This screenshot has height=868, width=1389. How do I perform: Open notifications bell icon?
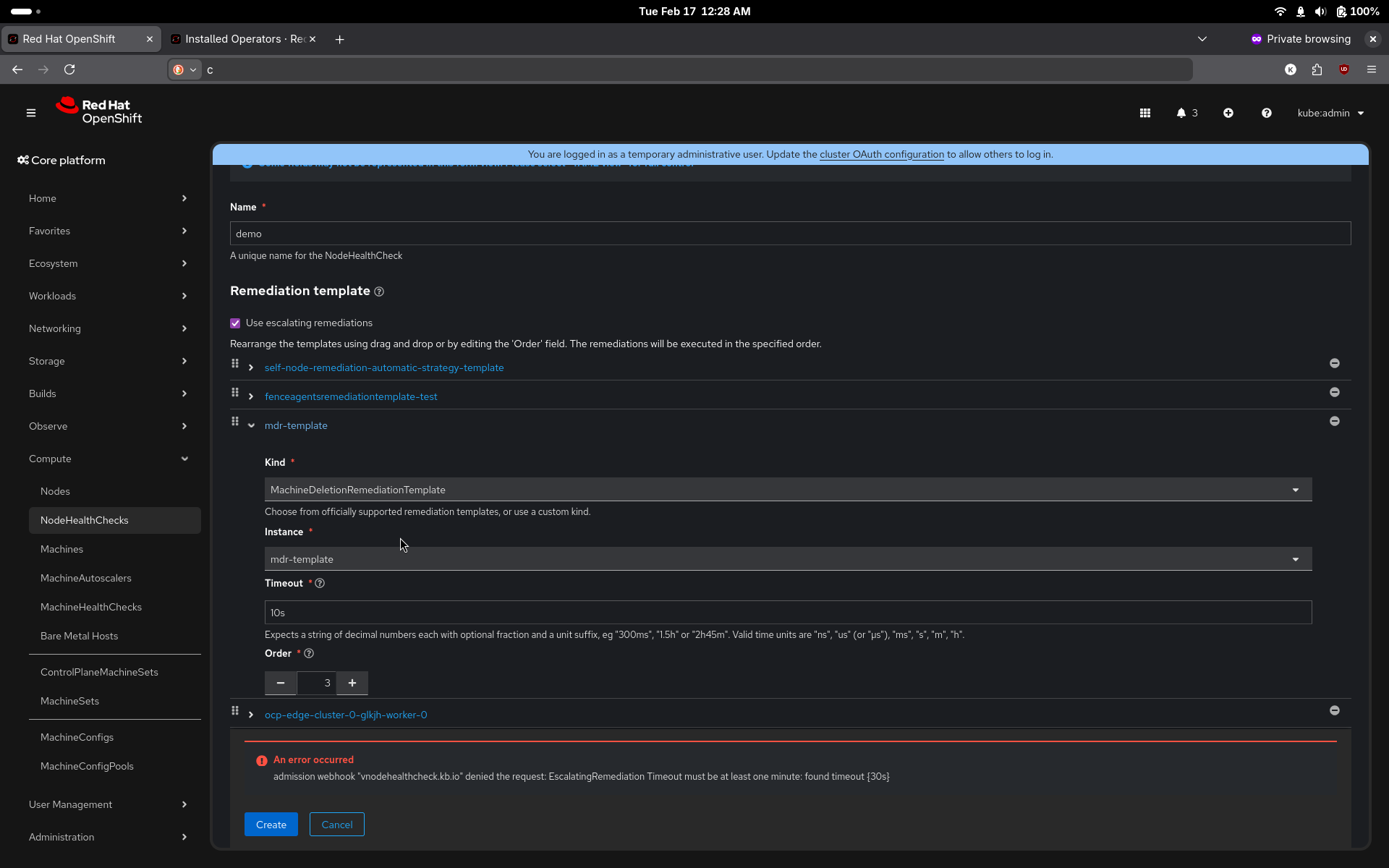[x=1181, y=113]
